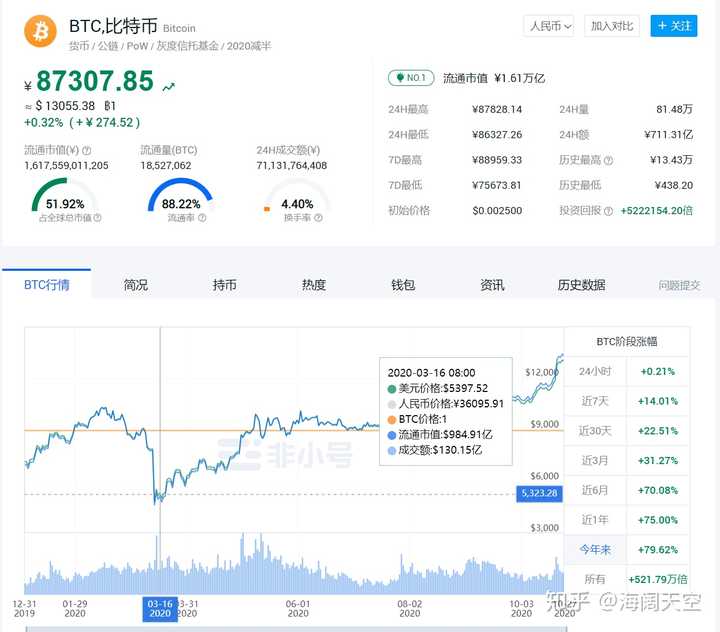Click the 货币 tag link

[79, 46]
